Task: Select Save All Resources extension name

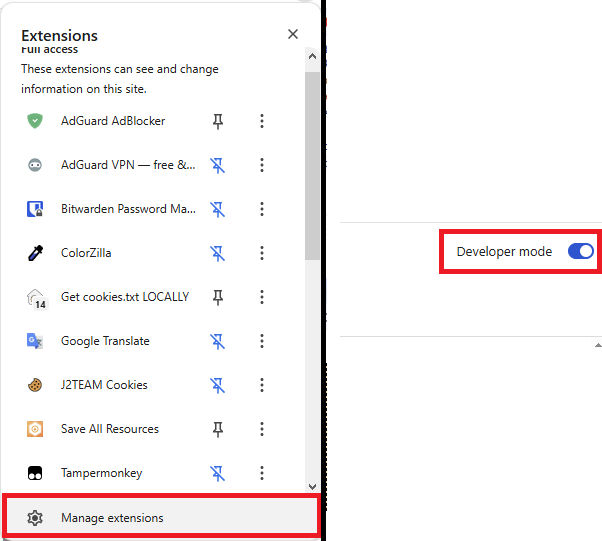Action: (x=110, y=429)
